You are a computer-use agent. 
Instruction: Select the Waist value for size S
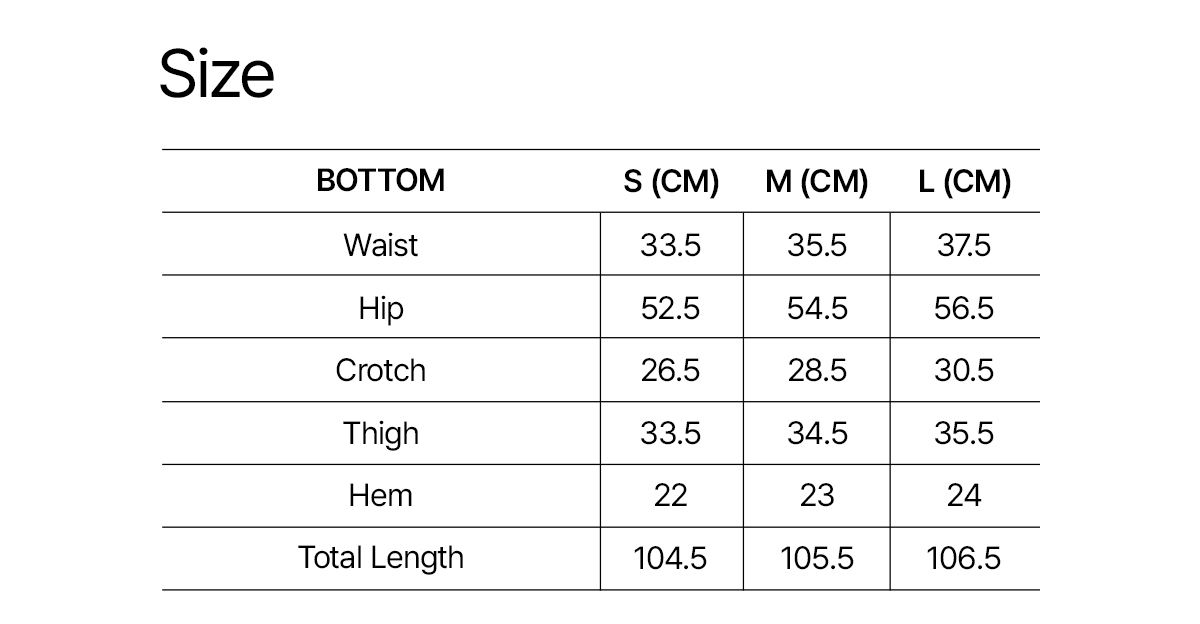(670, 245)
